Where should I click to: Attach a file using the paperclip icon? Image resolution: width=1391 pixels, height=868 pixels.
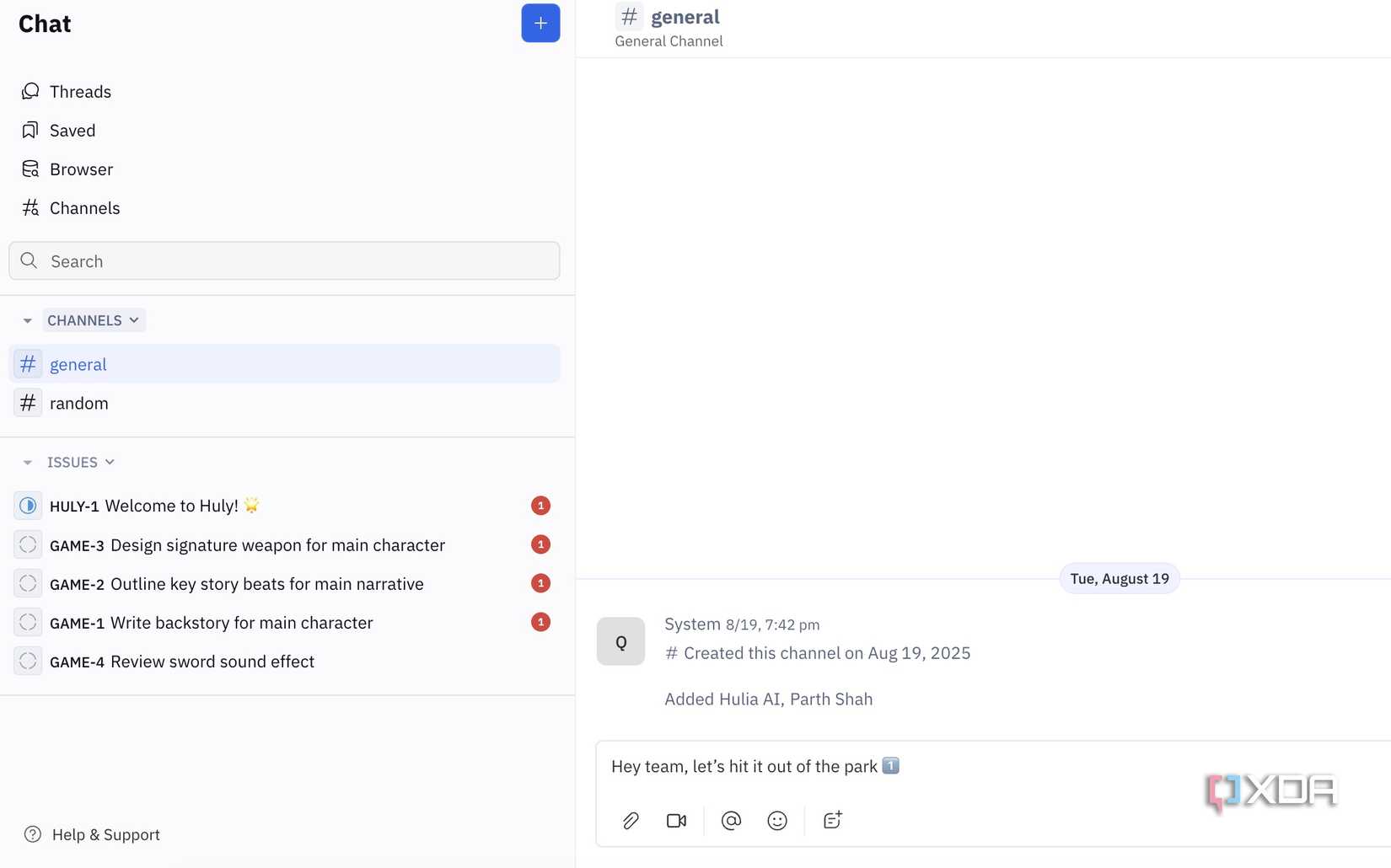tap(630, 820)
